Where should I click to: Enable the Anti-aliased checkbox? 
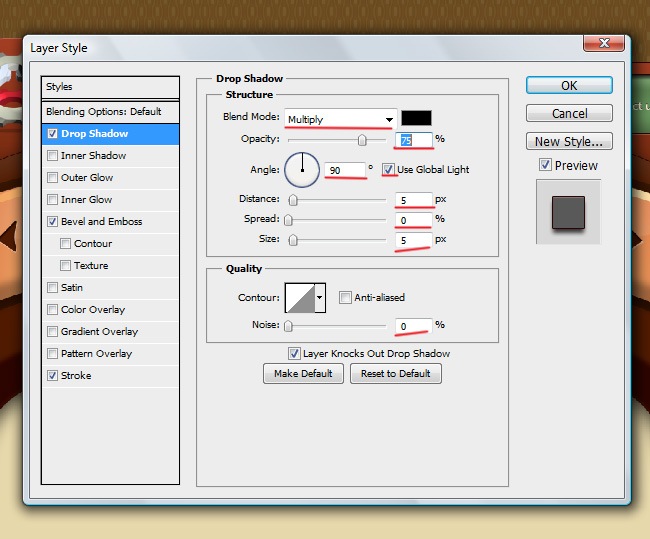(345, 297)
